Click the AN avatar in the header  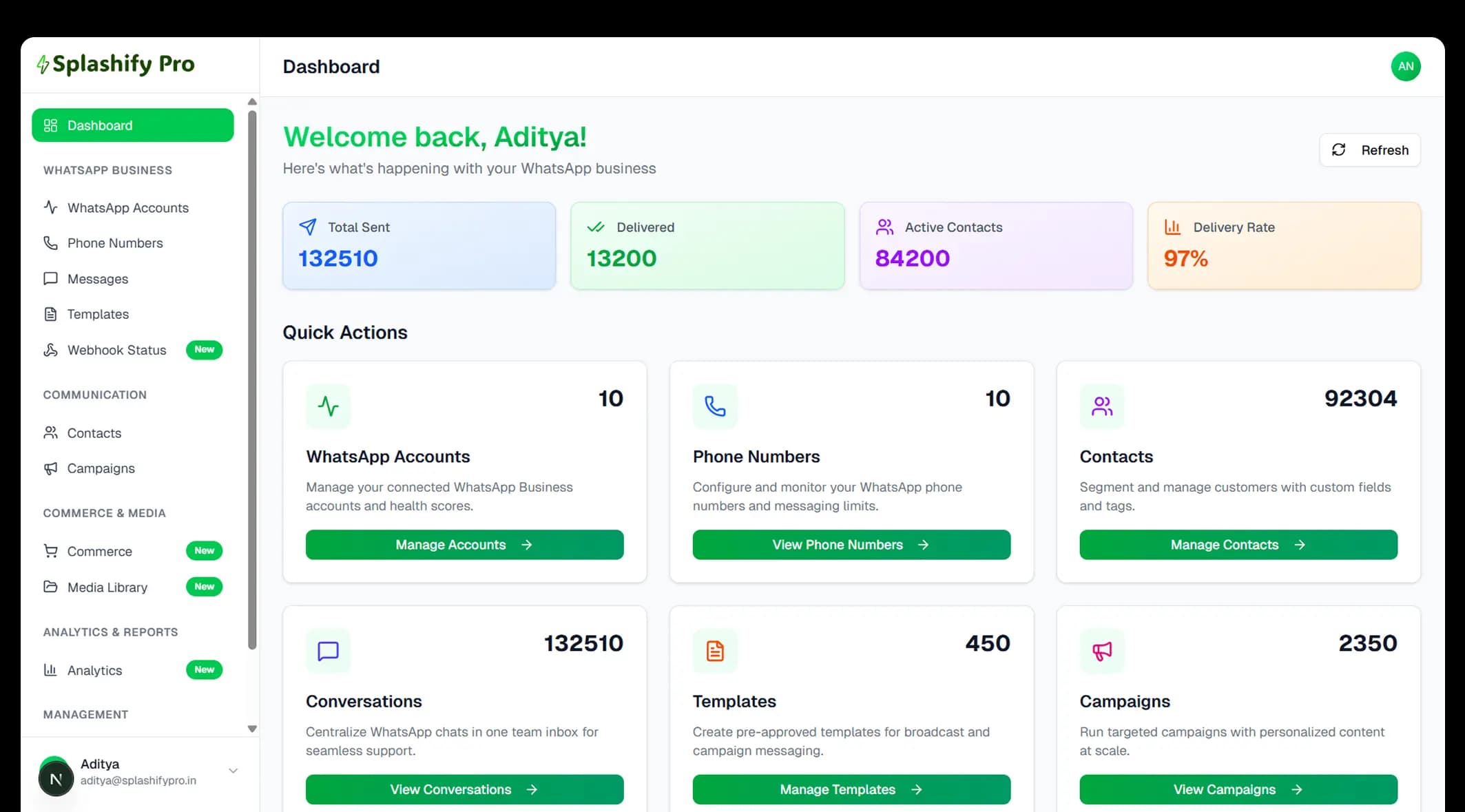click(x=1405, y=67)
